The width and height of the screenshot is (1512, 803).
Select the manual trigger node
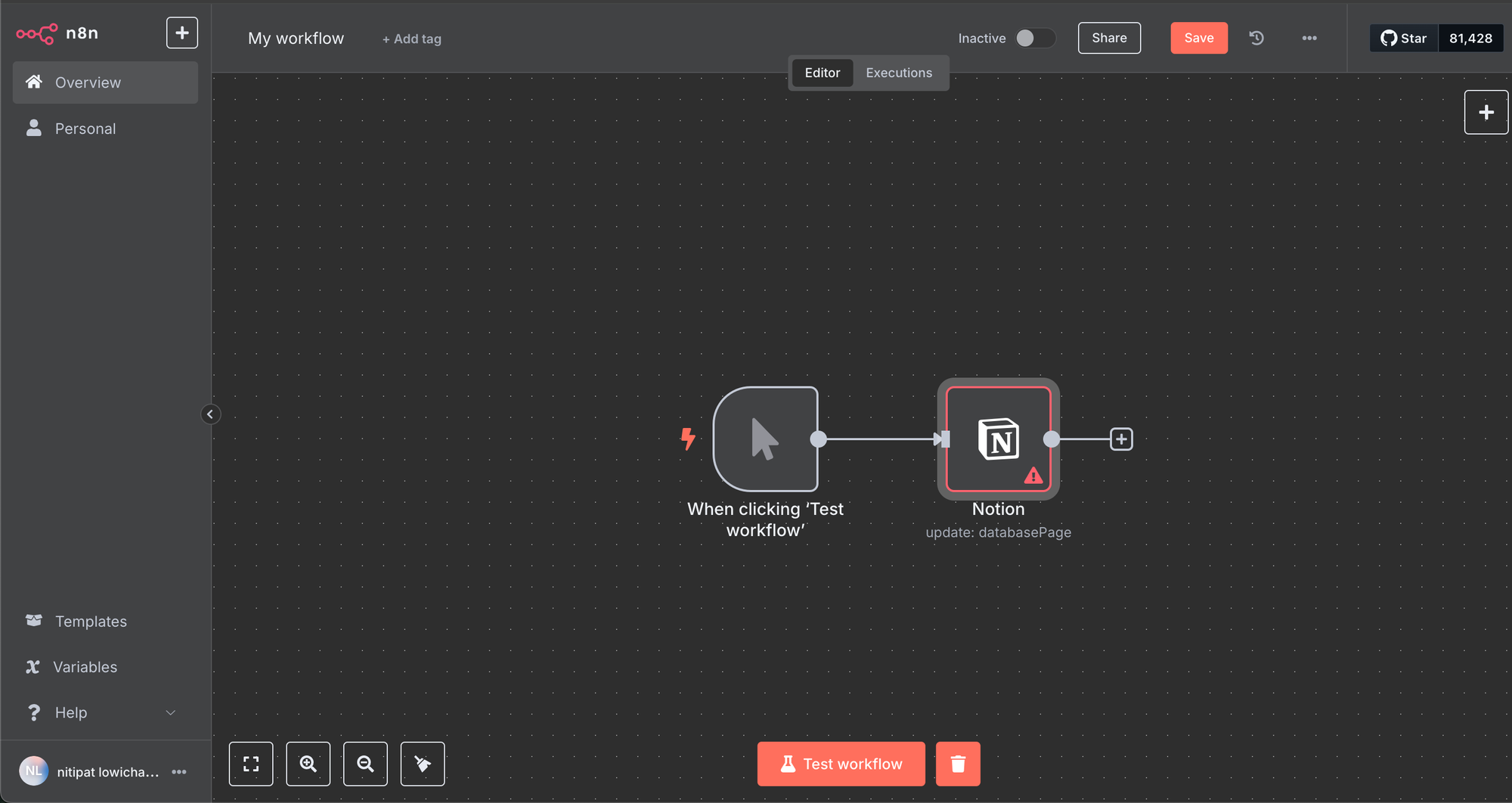pos(765,439)
